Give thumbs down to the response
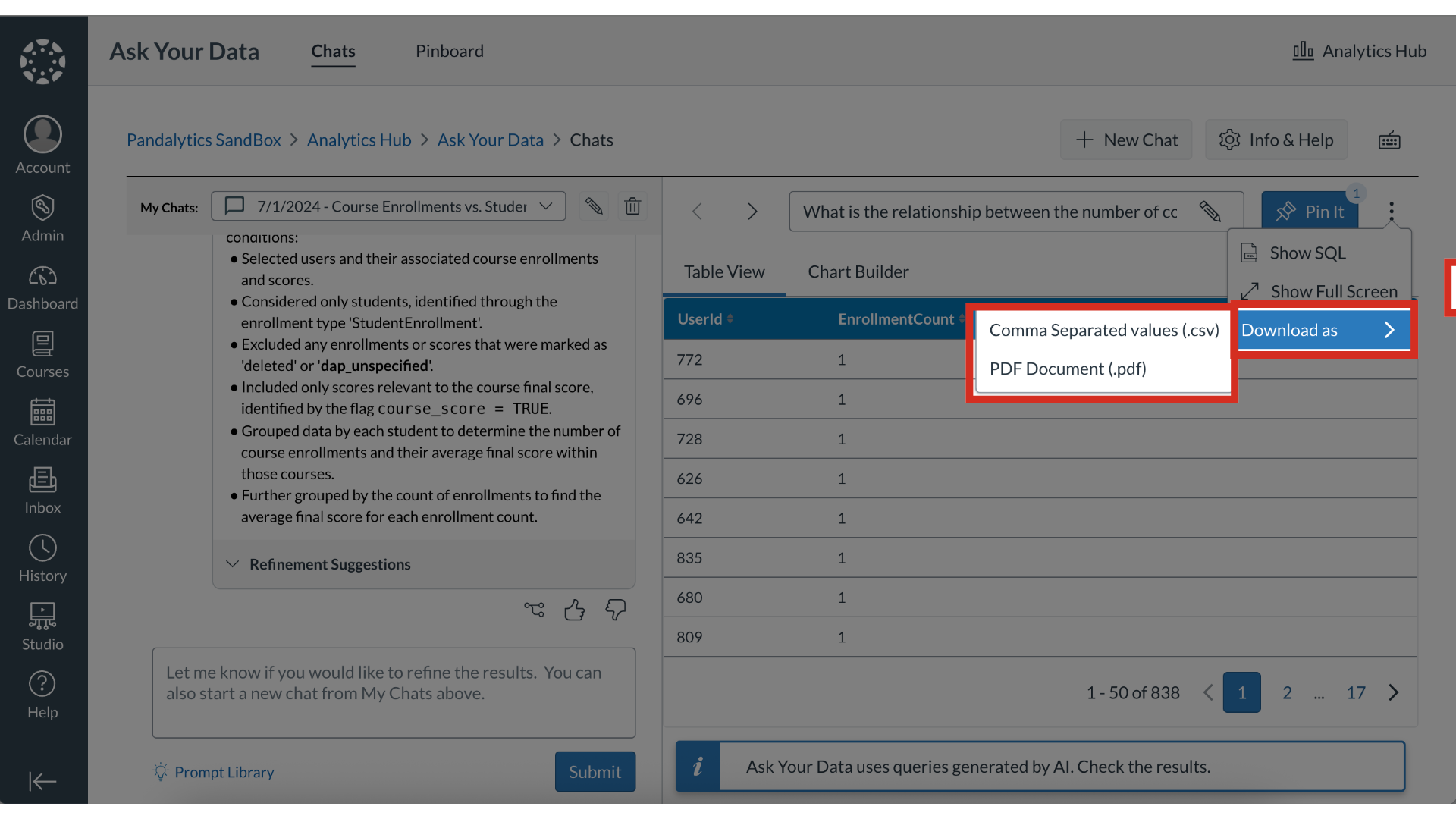1456x819 pixels. [616, 610]
